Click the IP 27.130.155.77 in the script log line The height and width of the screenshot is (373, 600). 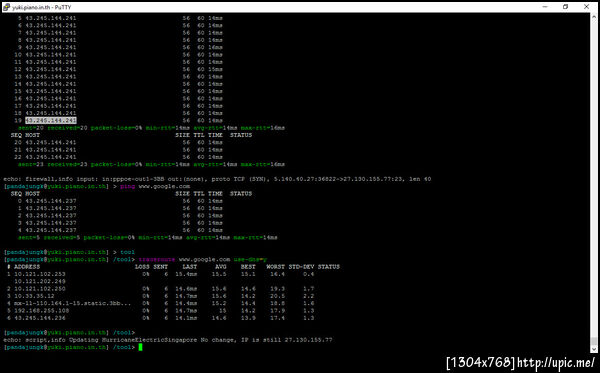tap(308, 340)
